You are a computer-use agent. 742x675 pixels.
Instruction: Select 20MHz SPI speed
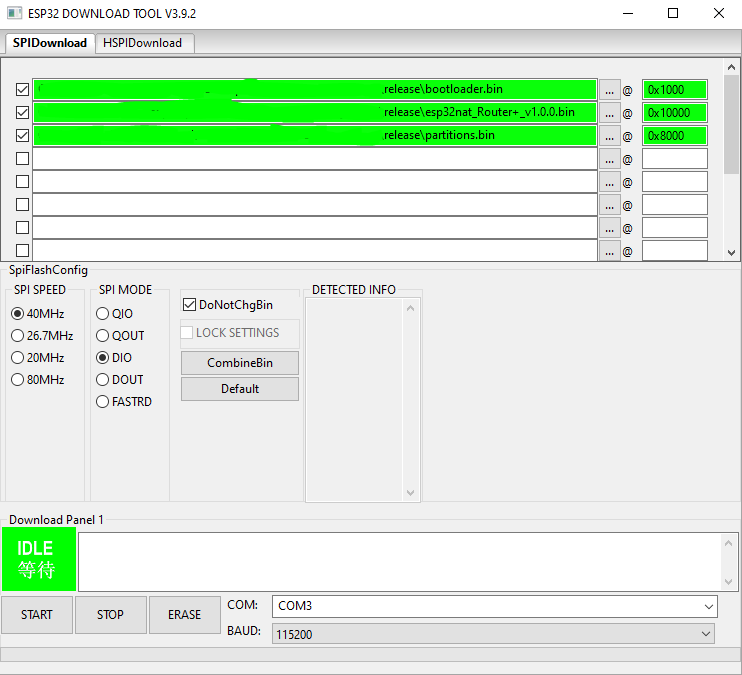38,358
